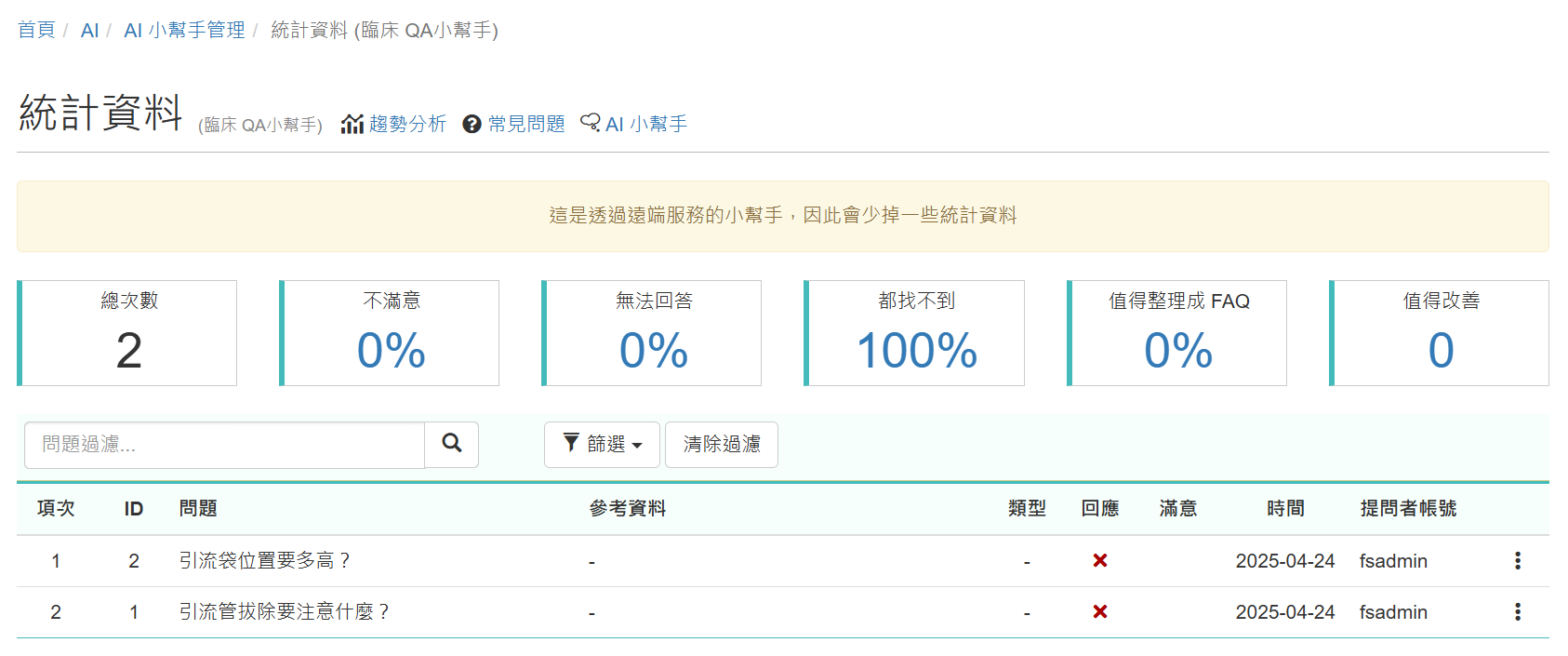Open the 值得整理成 FAQ 0% card

tap(1177, 333)
